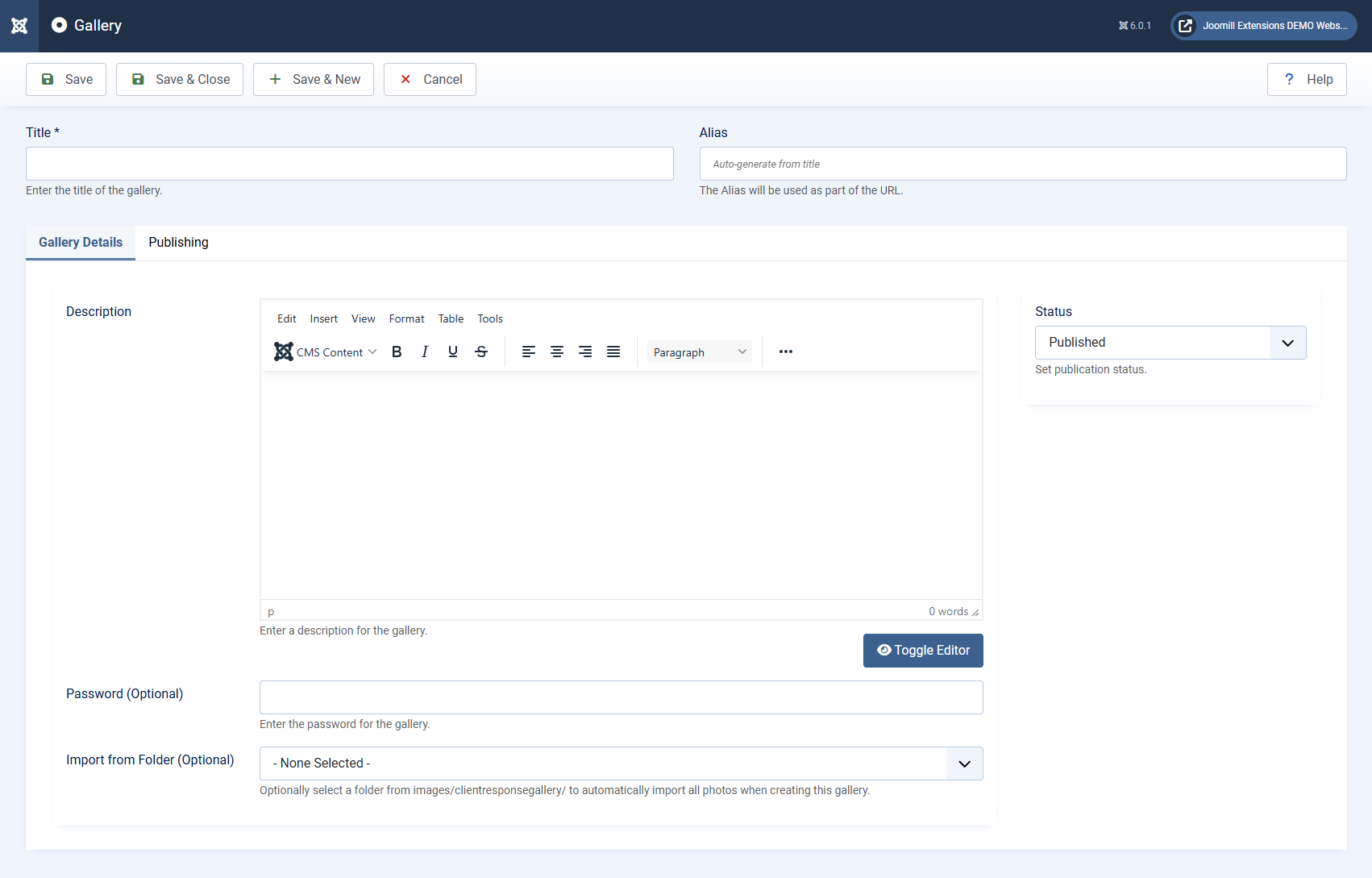Align text right in the editor
Viewport: 1372px width, 878px height.
click(585, 352)
